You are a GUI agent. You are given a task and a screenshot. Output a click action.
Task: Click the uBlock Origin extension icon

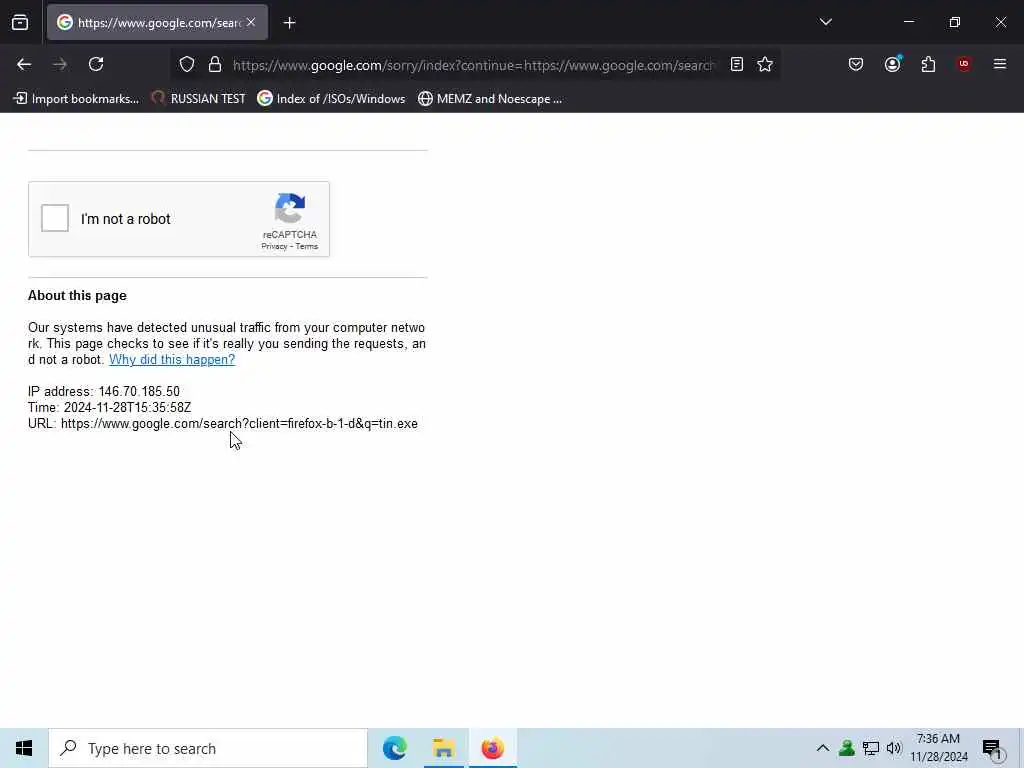click(964, 64)
